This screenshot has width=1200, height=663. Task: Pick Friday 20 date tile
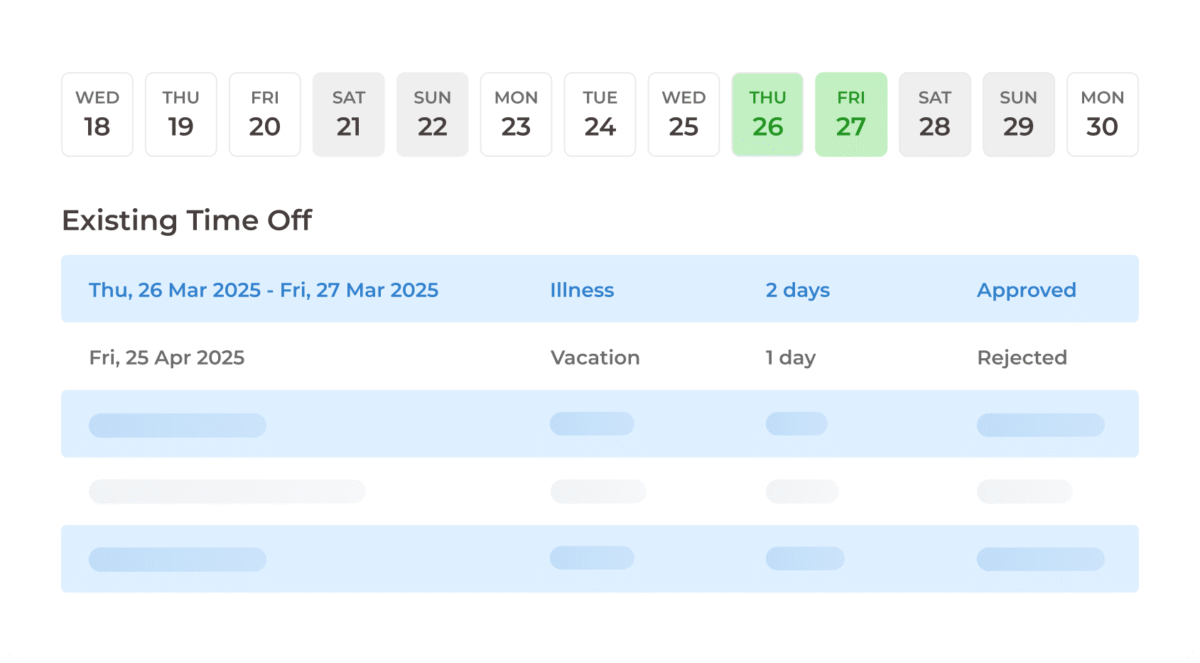point(265,114)
